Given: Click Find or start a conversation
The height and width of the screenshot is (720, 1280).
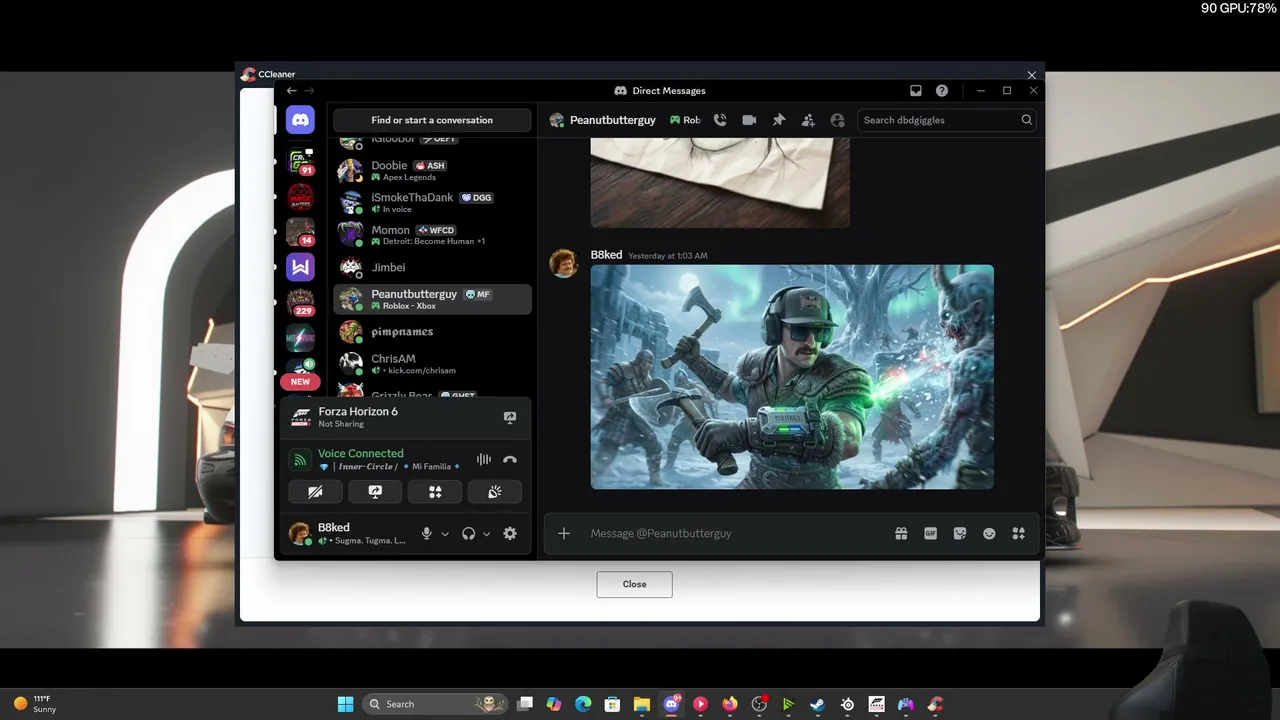Looking at the screenshot, I should coord(432,120).
